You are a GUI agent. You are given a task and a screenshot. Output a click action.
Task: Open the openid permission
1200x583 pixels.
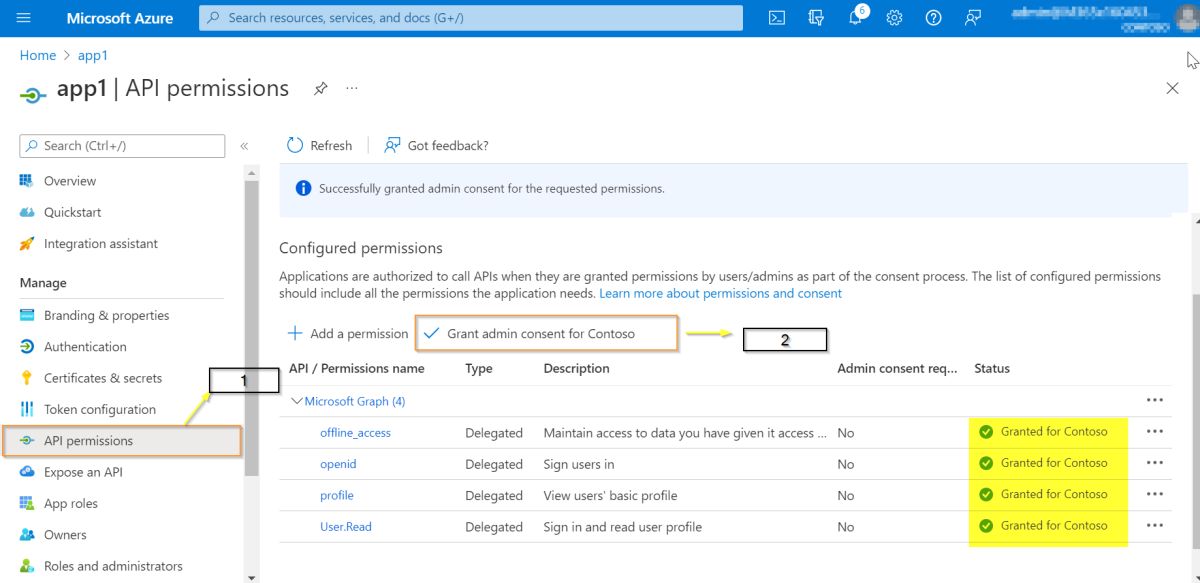point(338,464)
